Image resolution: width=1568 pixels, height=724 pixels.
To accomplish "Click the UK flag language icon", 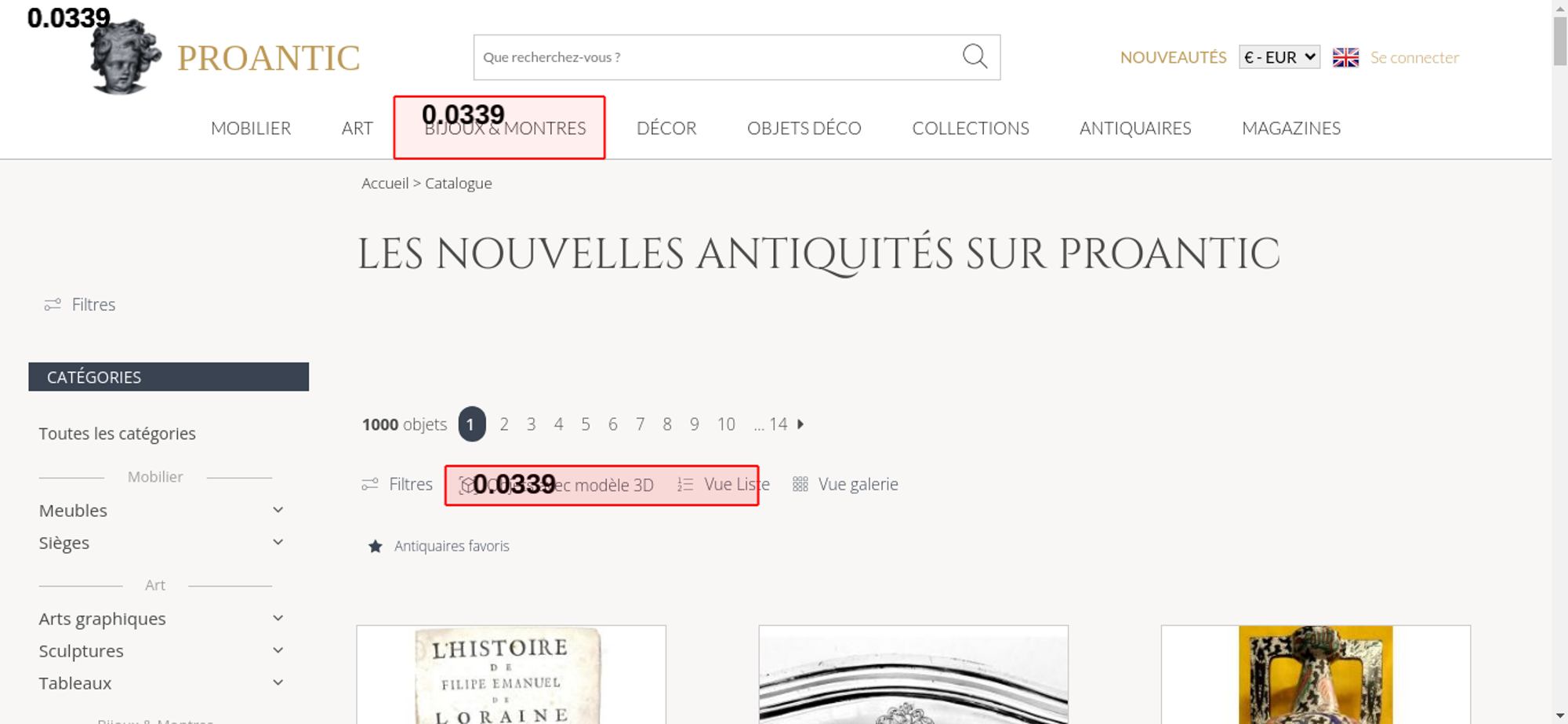I will [1345, 57].
